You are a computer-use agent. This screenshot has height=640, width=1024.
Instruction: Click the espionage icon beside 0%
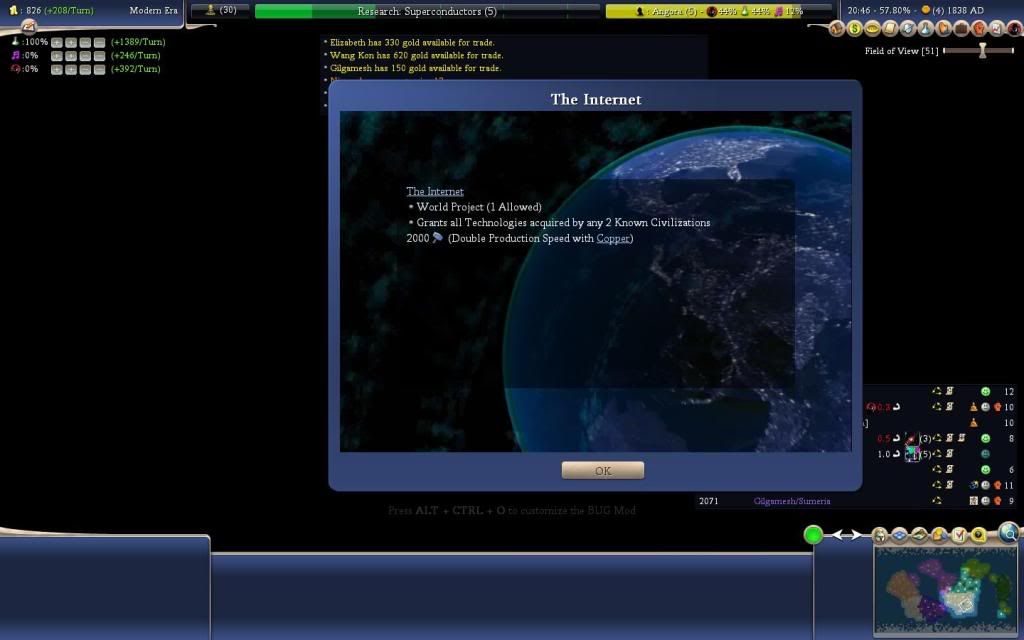click(16, 69)
